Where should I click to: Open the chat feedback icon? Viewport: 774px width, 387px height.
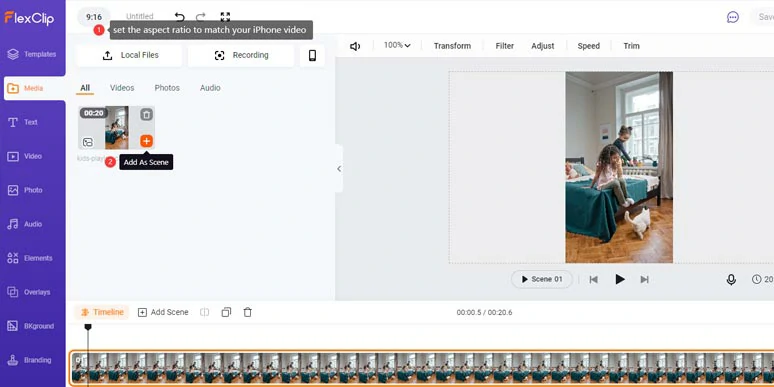click(733, 17)
